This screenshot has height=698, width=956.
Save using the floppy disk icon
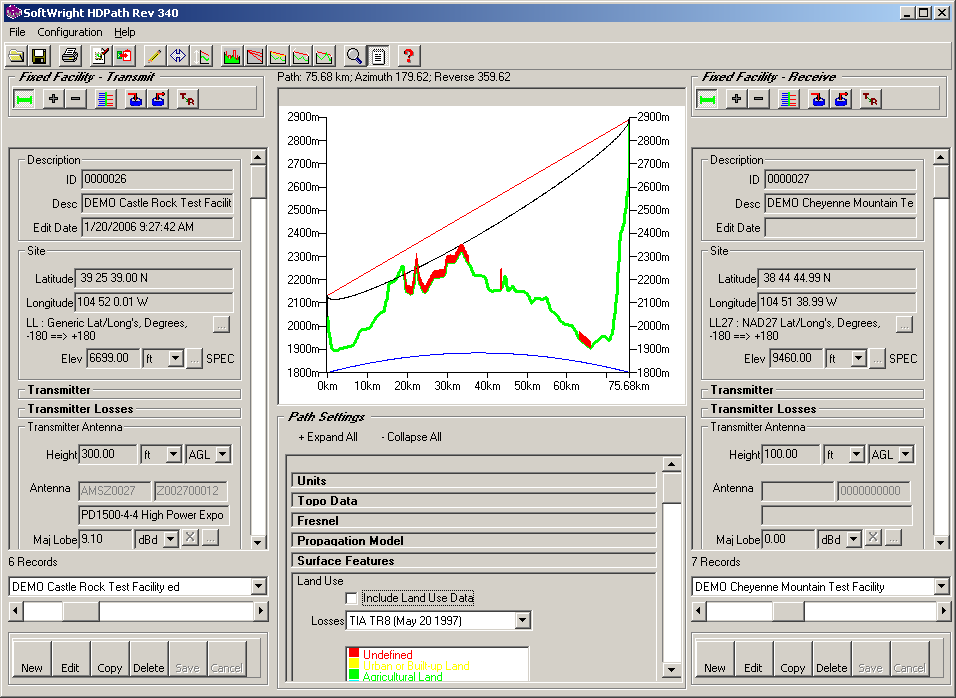pos(39,56)
